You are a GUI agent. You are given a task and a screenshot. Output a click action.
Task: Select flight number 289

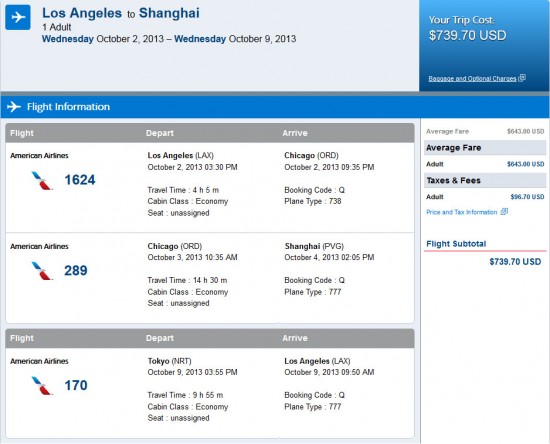tap(76, 270)
